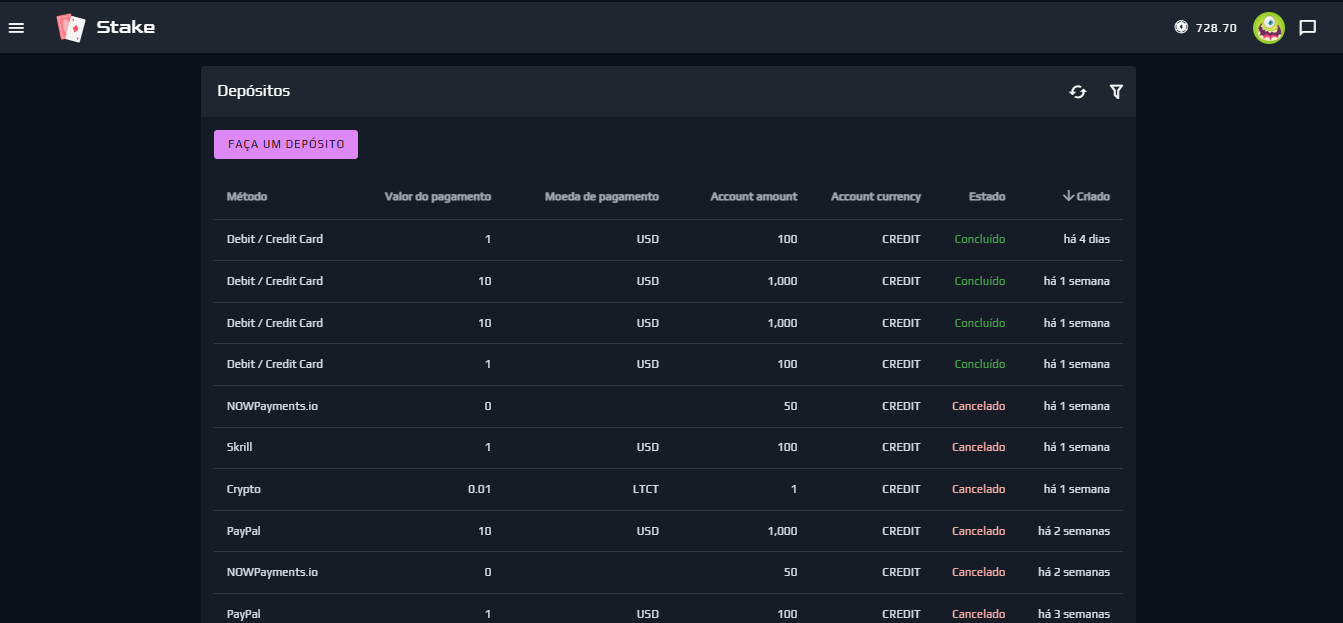Click the Account currency column header
The height and width of the screenshot is (623, 1343).
(x=875, y=197)
